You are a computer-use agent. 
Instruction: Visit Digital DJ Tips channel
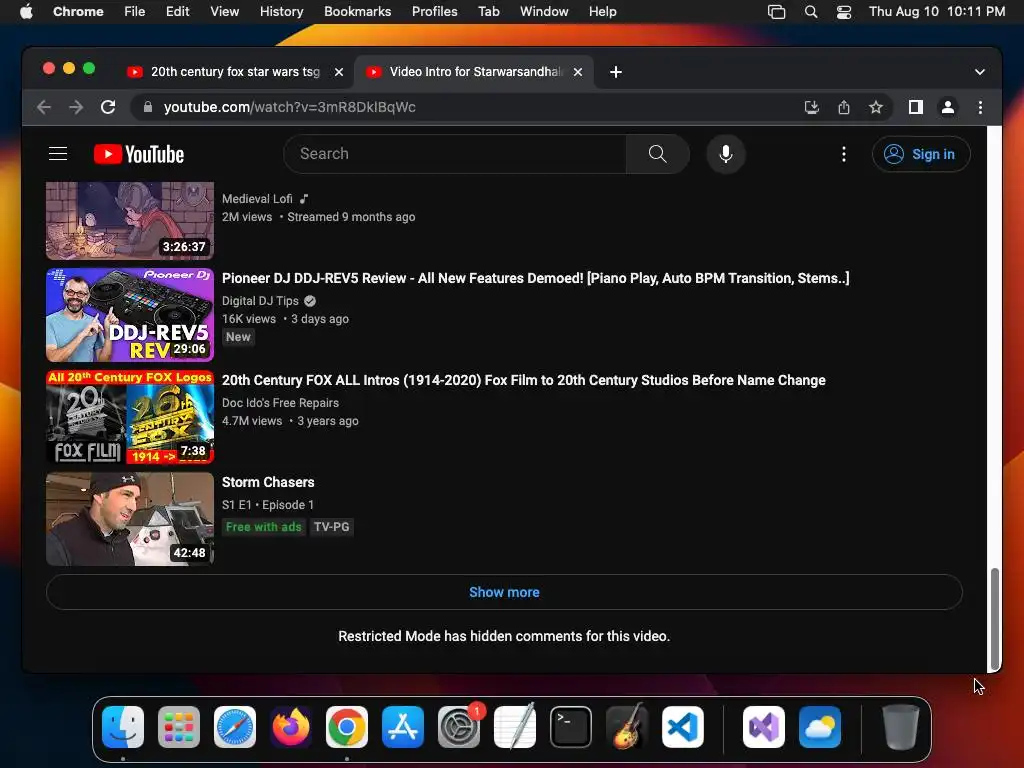[x=260, y=301]
